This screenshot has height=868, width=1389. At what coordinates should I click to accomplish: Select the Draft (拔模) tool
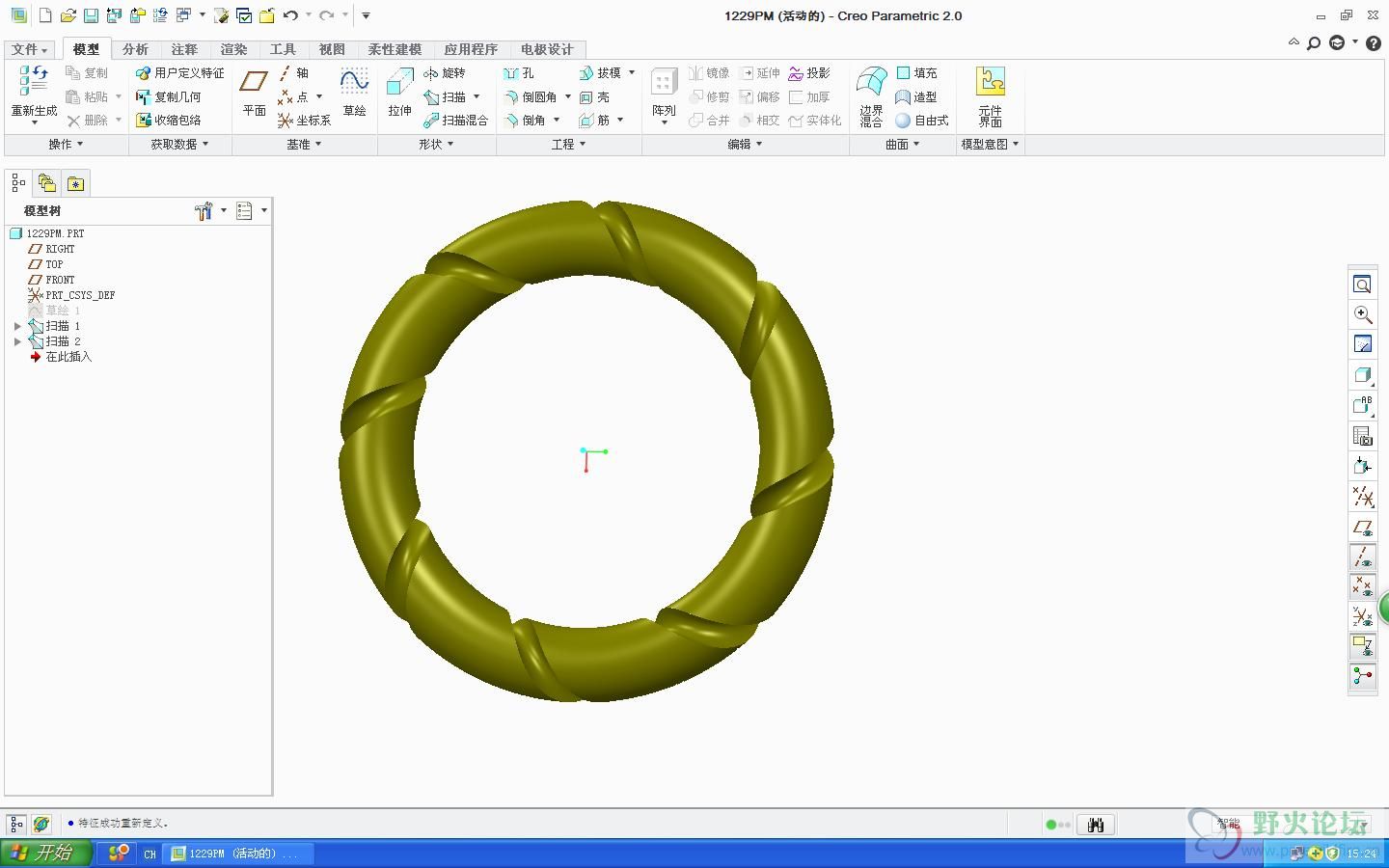pyautogui.click(x=600, y=73)
